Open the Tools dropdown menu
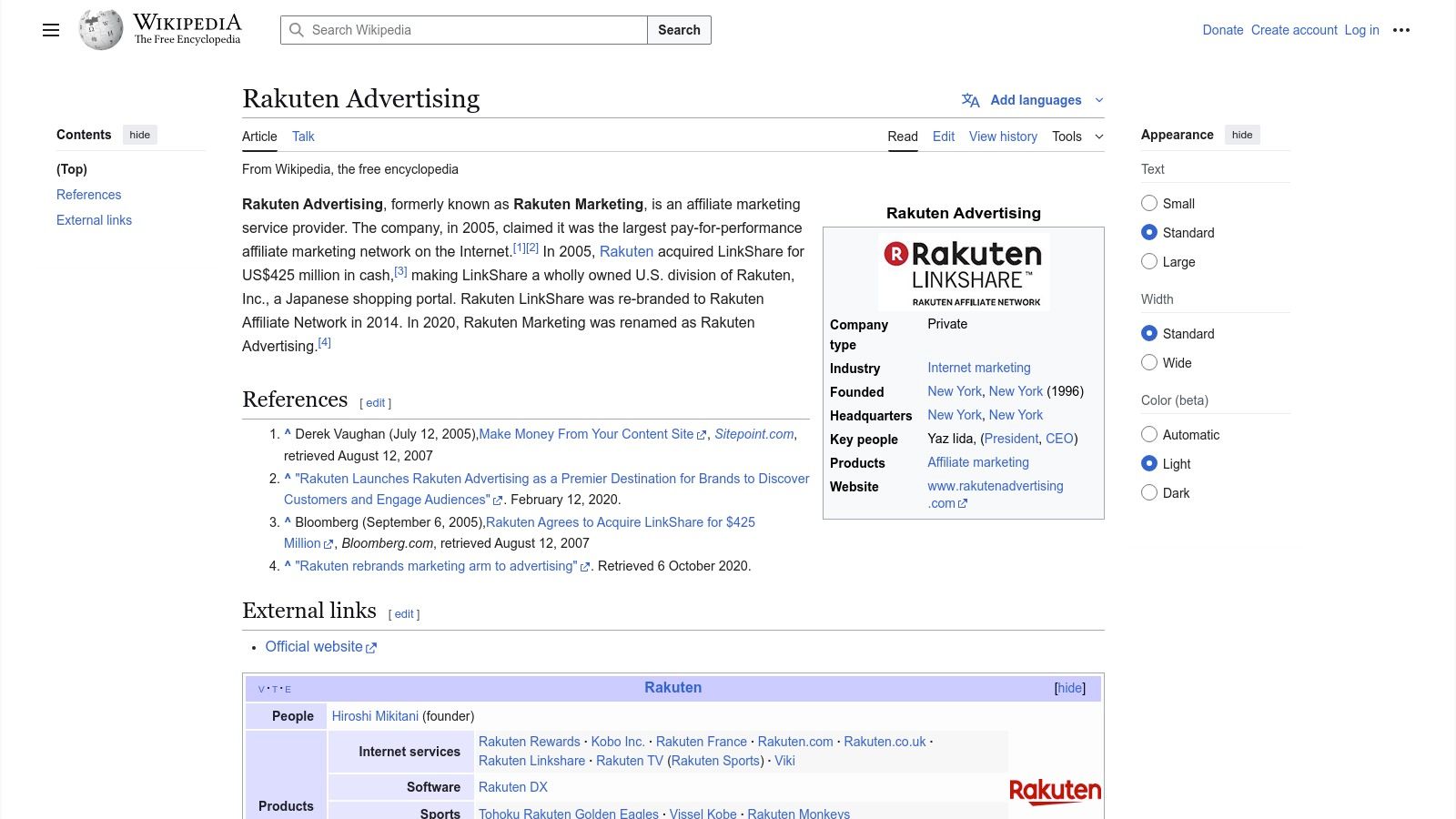The image size is (1456, 819). (x=1077, y=136)
